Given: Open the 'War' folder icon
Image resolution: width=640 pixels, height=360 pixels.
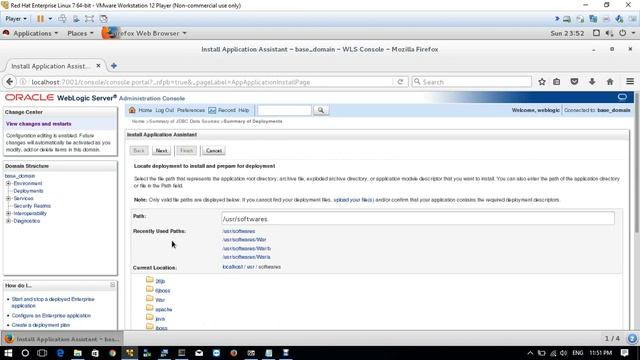Looking at the screenshot, I should (150, 299).
